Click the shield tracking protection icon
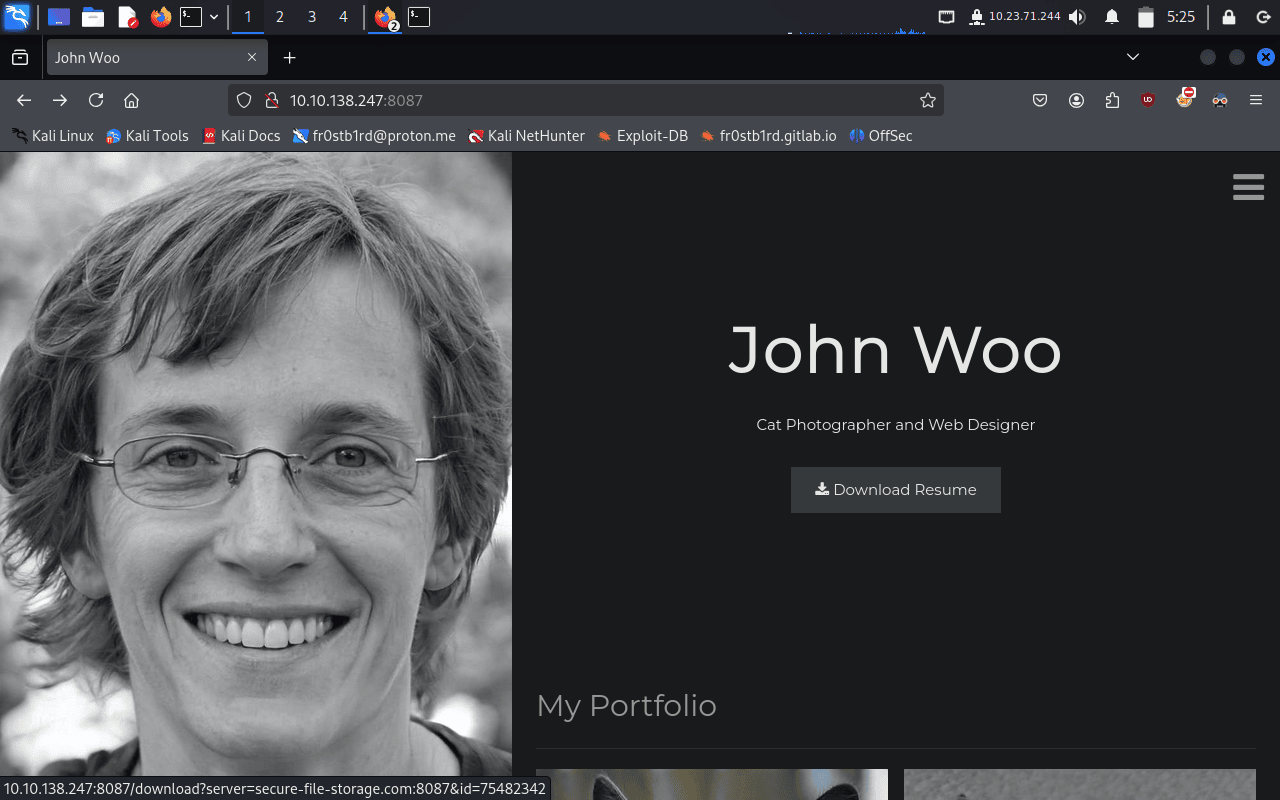 point(244,100)
